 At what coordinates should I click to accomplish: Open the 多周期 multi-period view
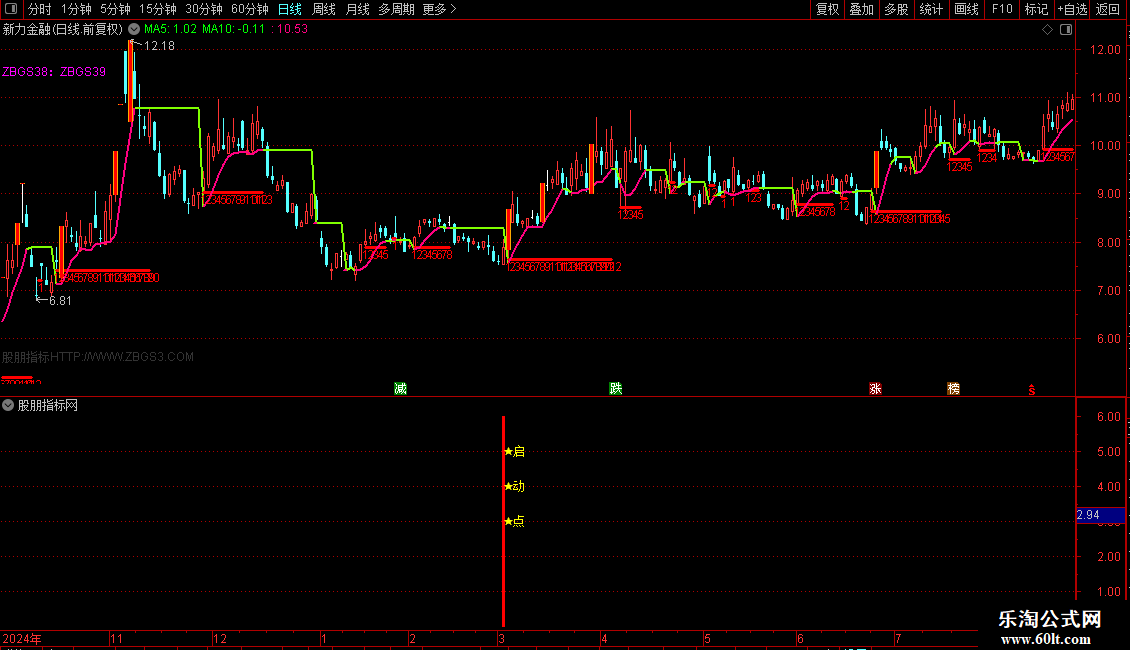tap(396, 9)
